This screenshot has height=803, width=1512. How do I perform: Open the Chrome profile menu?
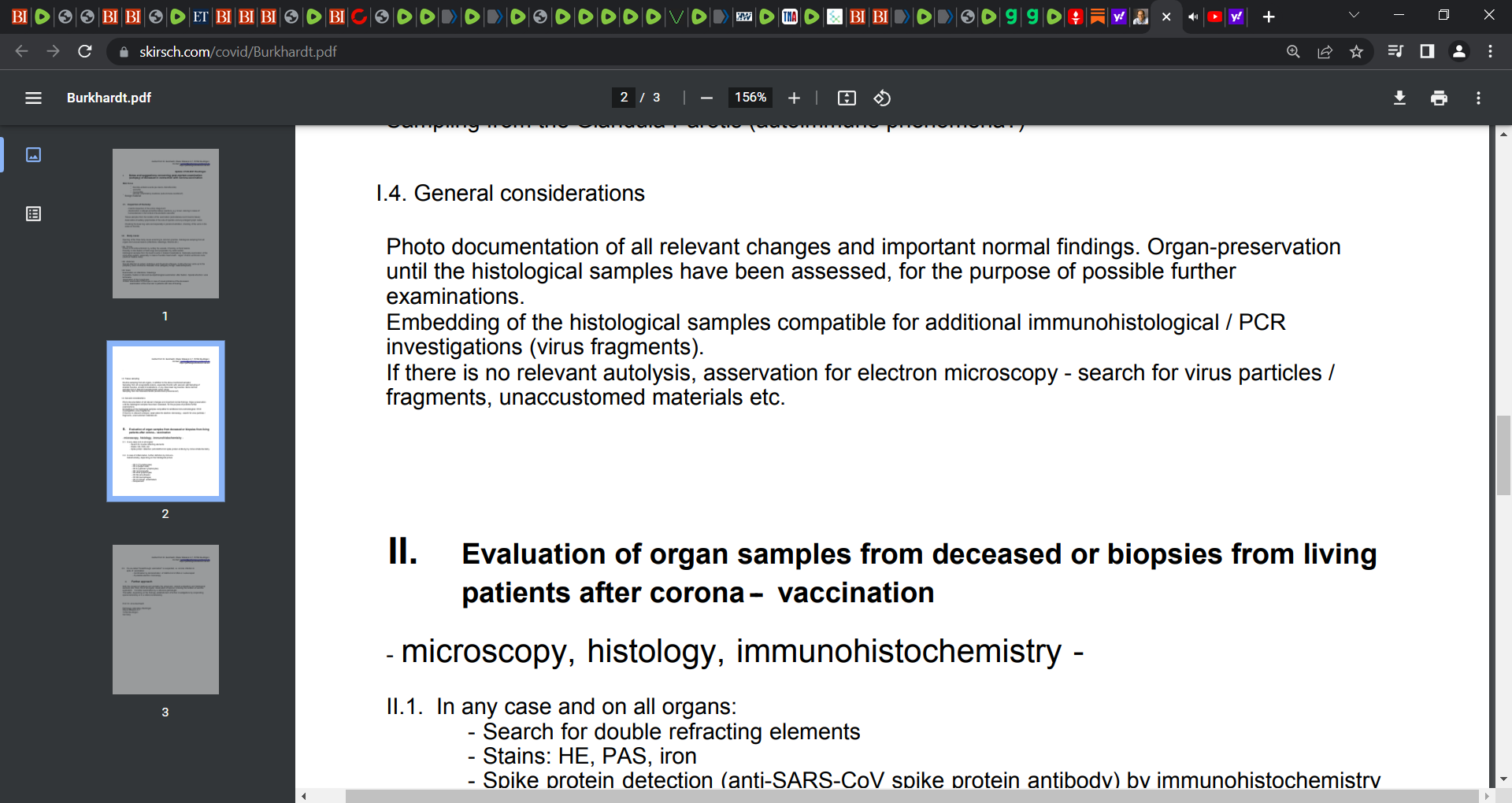point(1458,51)
